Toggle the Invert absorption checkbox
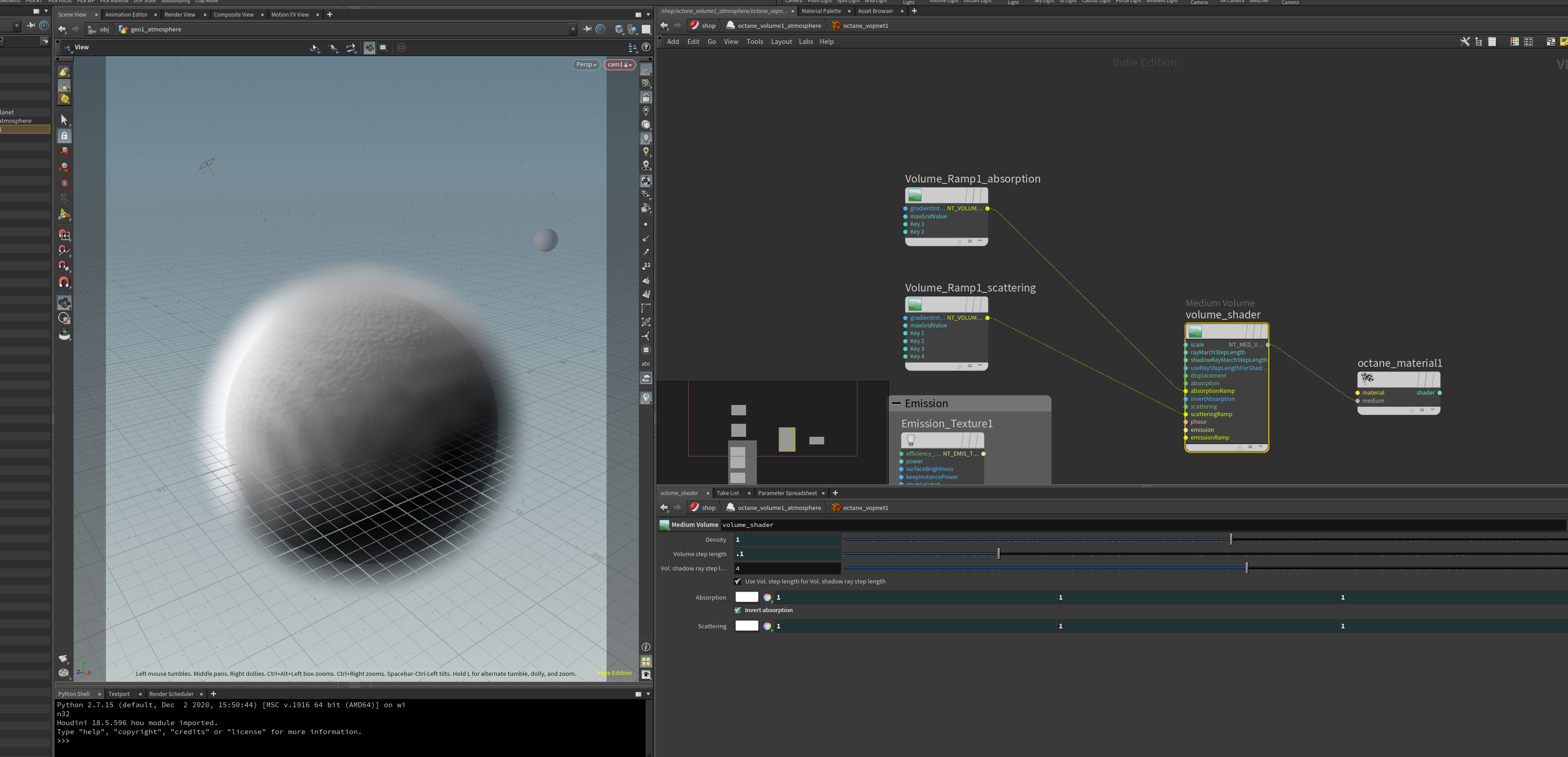This screenshot has height=757, width=1568. (x=738, y=610)
